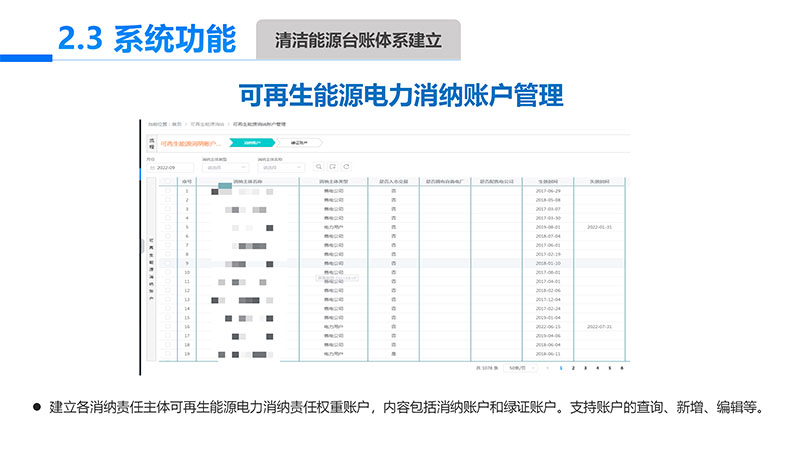Click the date cell 2022-06-15
Screen dimensions: 800x450
coord(548,327)
